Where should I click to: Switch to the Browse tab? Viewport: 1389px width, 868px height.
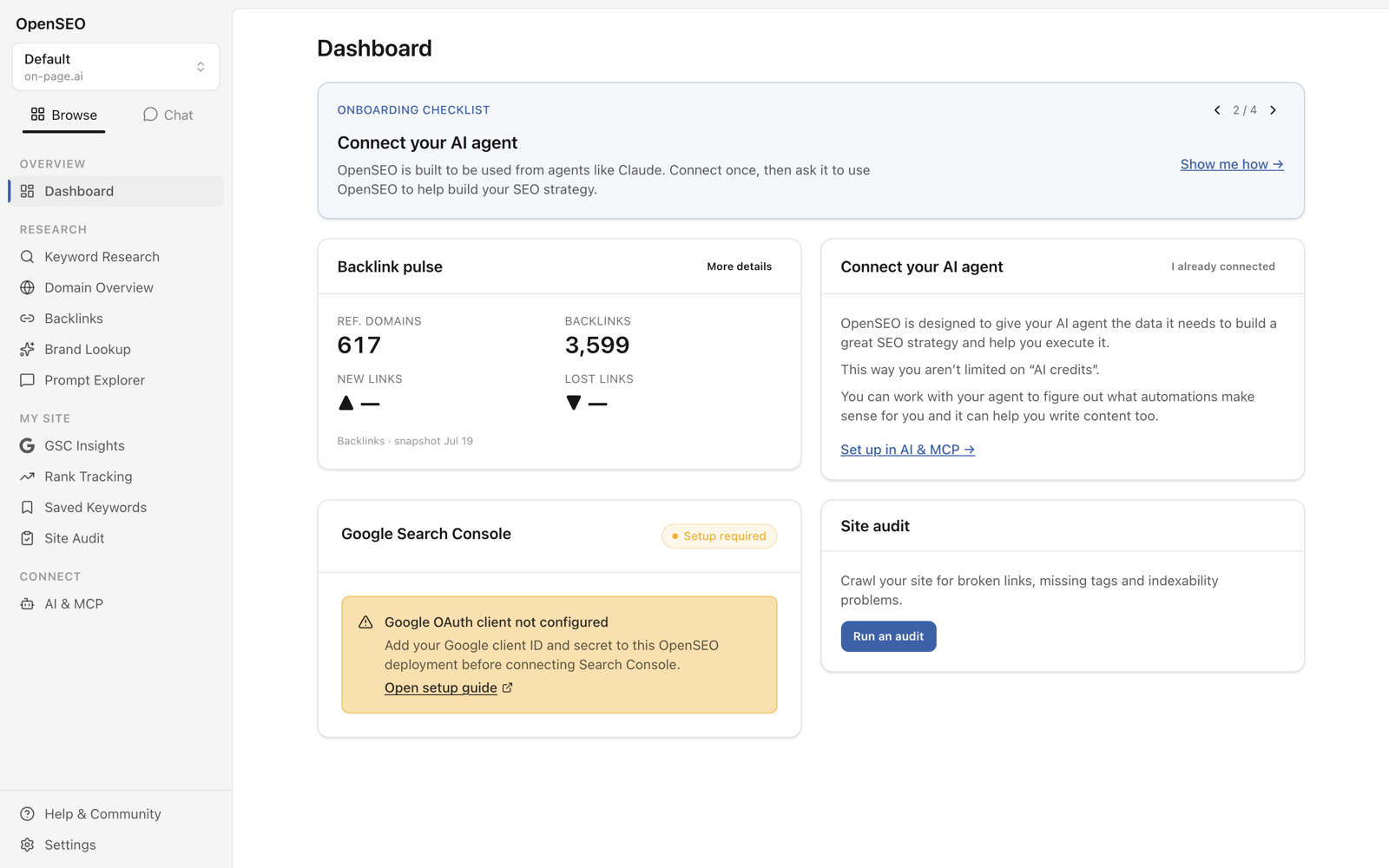click(x=64, y=115)
